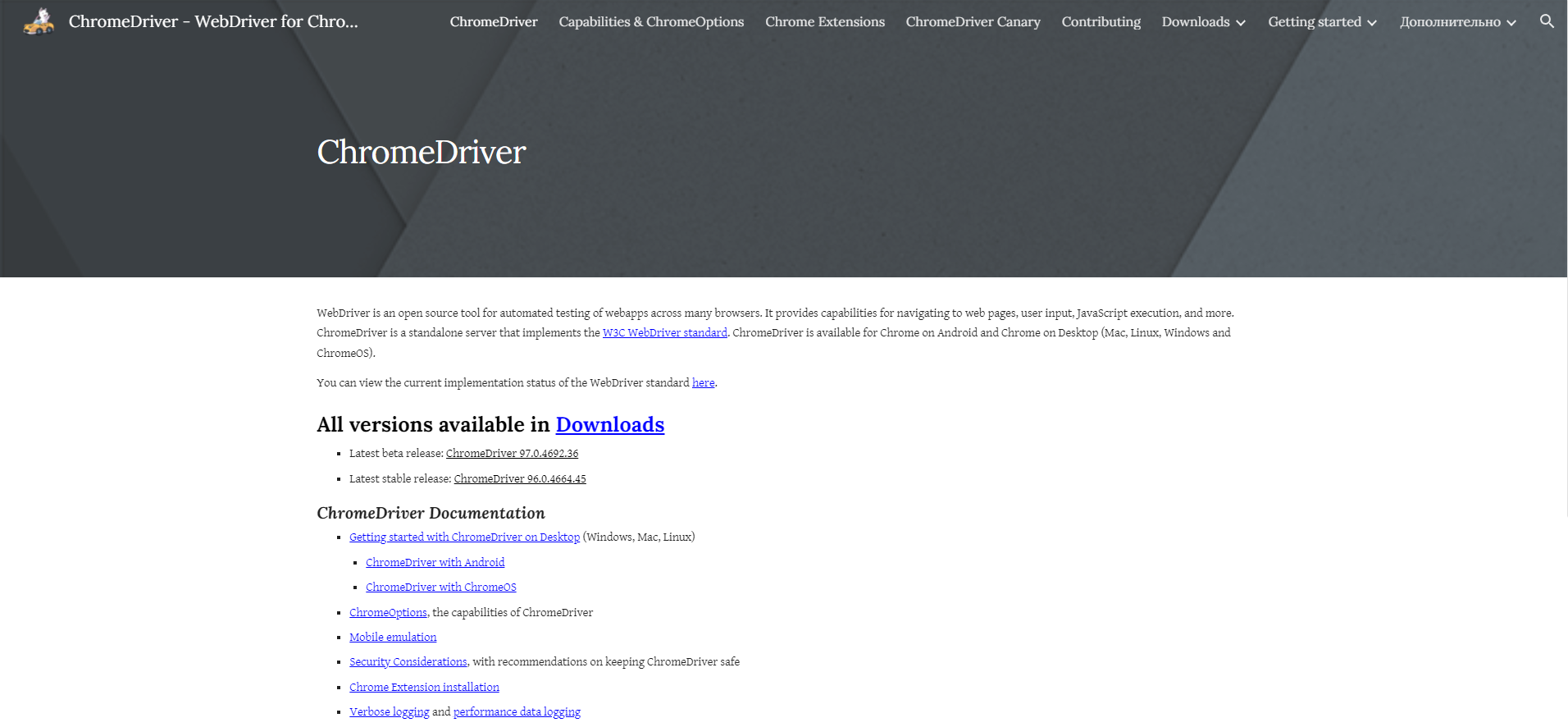
Task: Open ChromeDriver Canary nav item
Action: tap(973, 22)
